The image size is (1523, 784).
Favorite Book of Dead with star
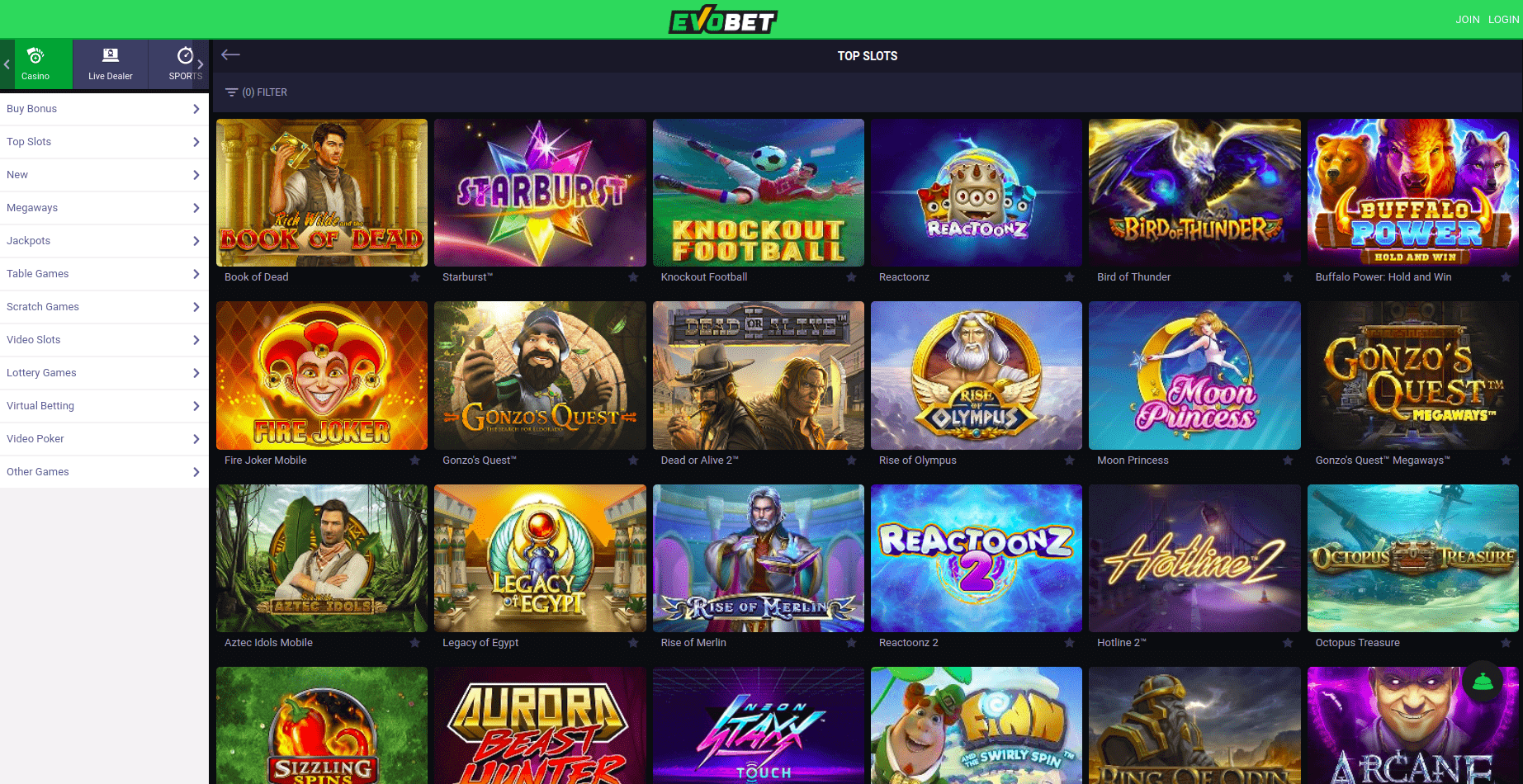tap(415, 277)
